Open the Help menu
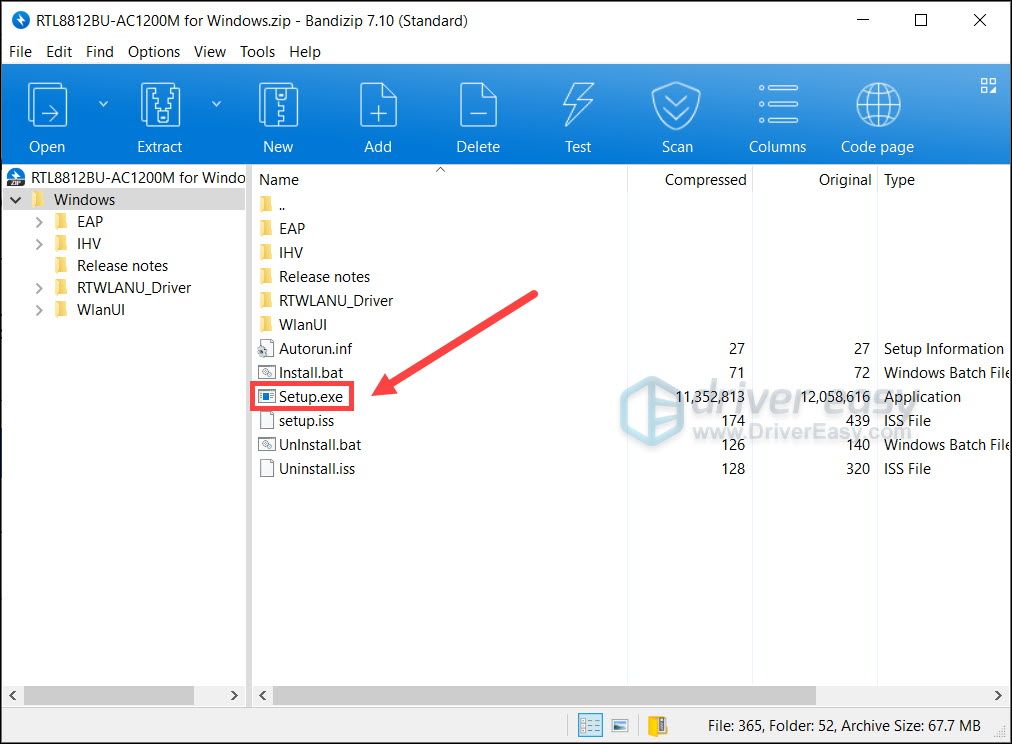Image resolution: width=1012 pixels, height=744 pixels. 305,52
